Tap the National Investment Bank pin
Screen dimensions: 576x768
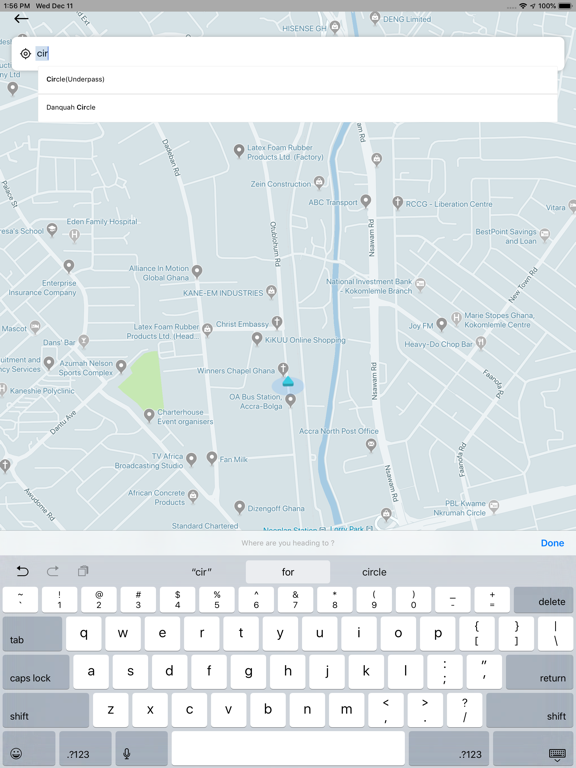(x=420, y=285)
